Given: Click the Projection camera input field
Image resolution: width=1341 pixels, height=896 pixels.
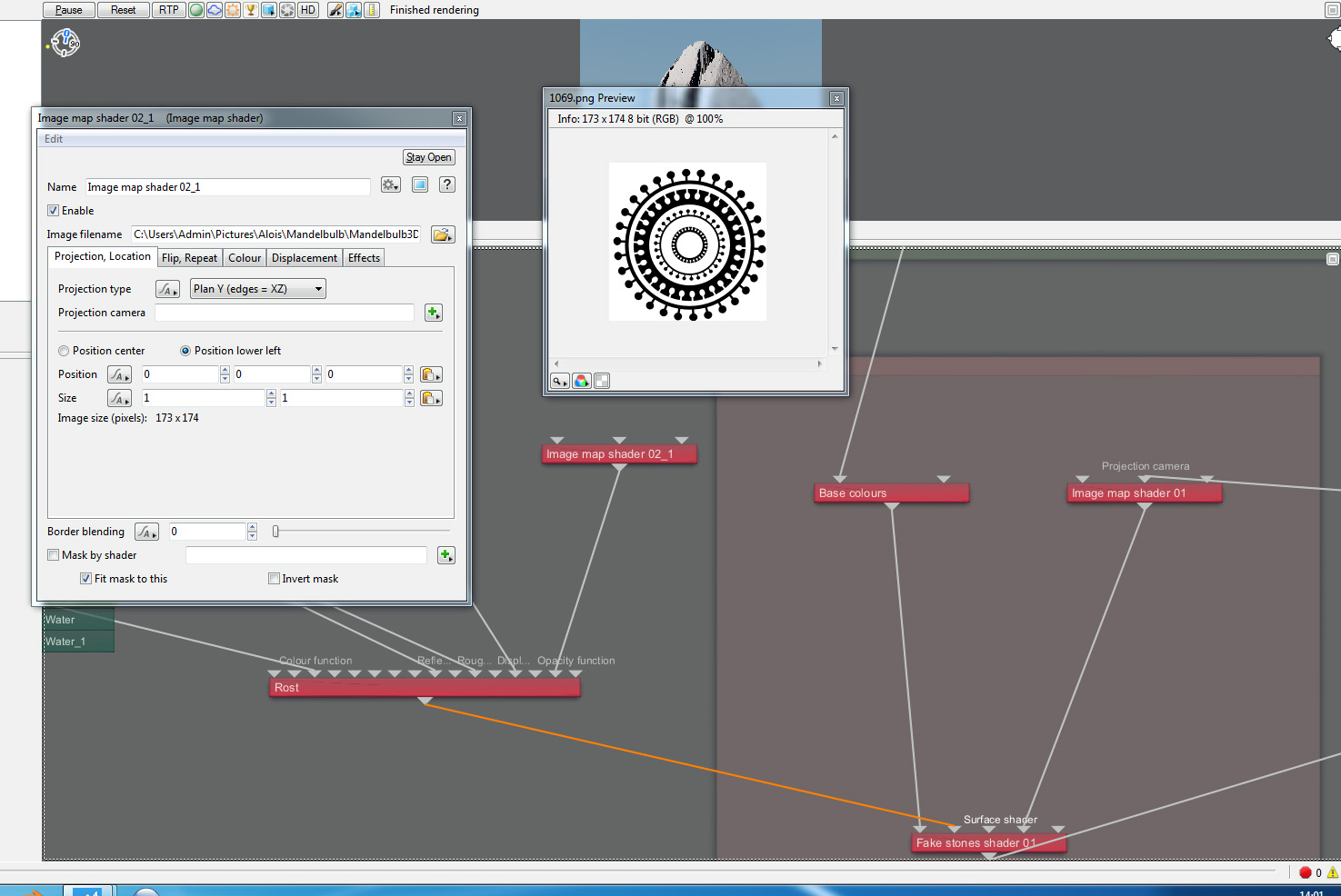Looking at the screenshot, I should point(285,313).
